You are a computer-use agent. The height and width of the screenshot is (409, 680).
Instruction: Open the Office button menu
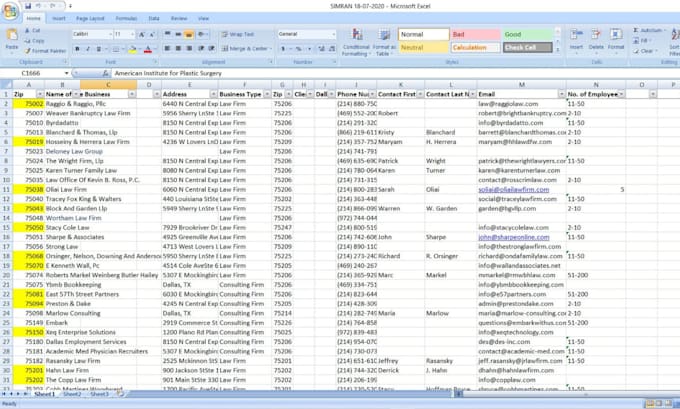pos(10,10)
